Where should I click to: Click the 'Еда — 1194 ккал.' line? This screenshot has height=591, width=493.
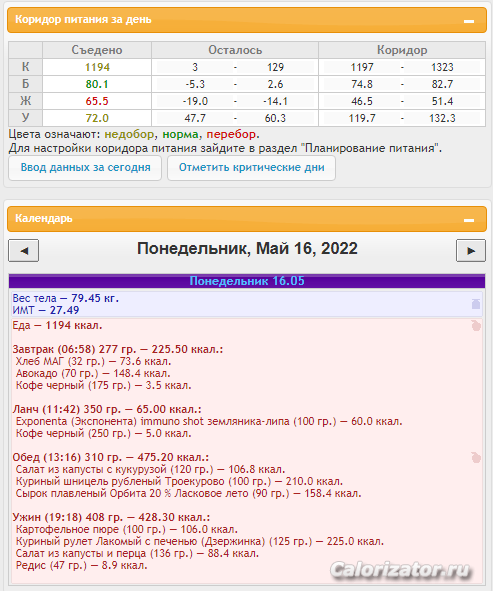point(57,326)
